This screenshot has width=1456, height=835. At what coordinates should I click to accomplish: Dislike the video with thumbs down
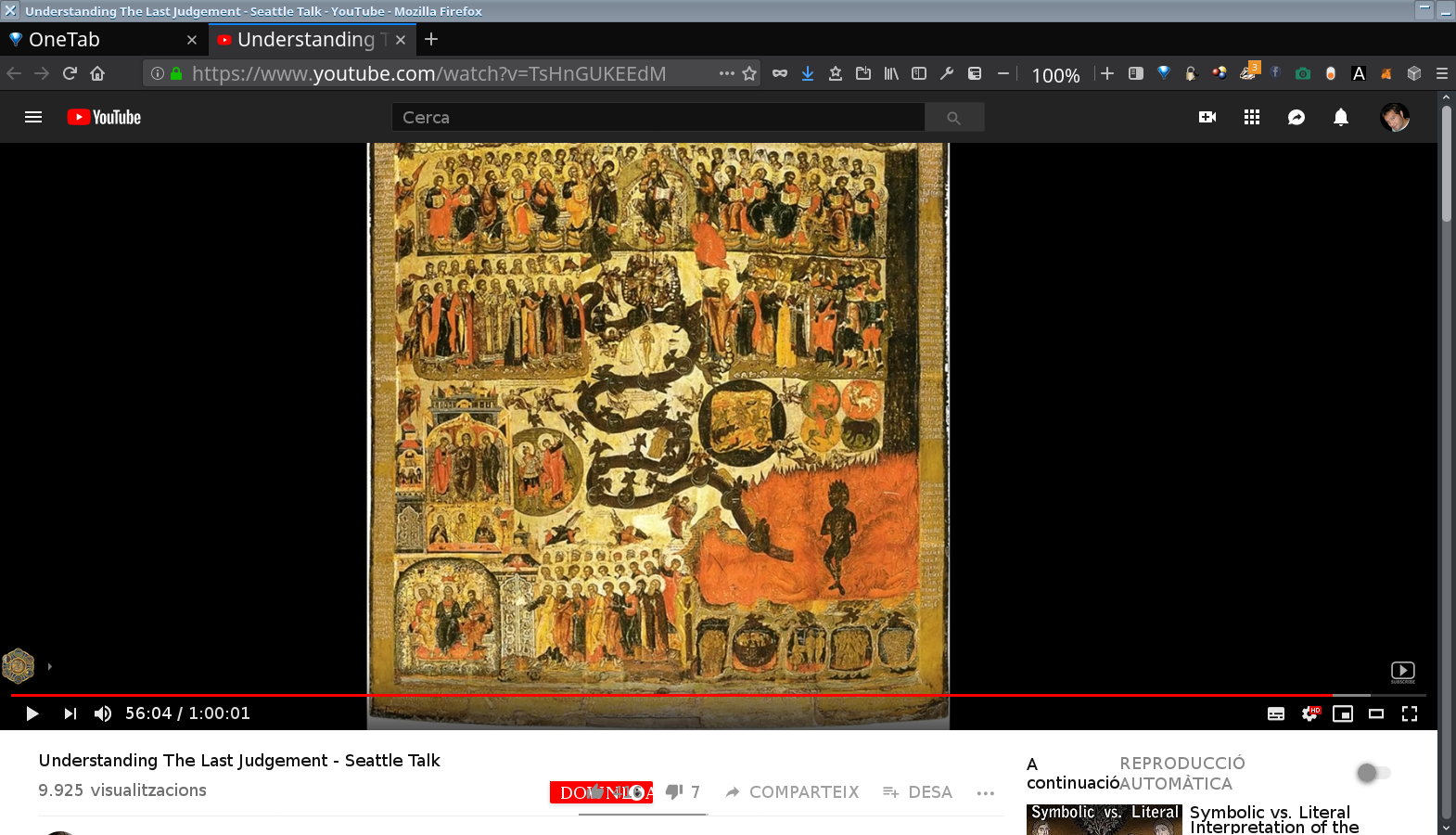click(674, 791)
